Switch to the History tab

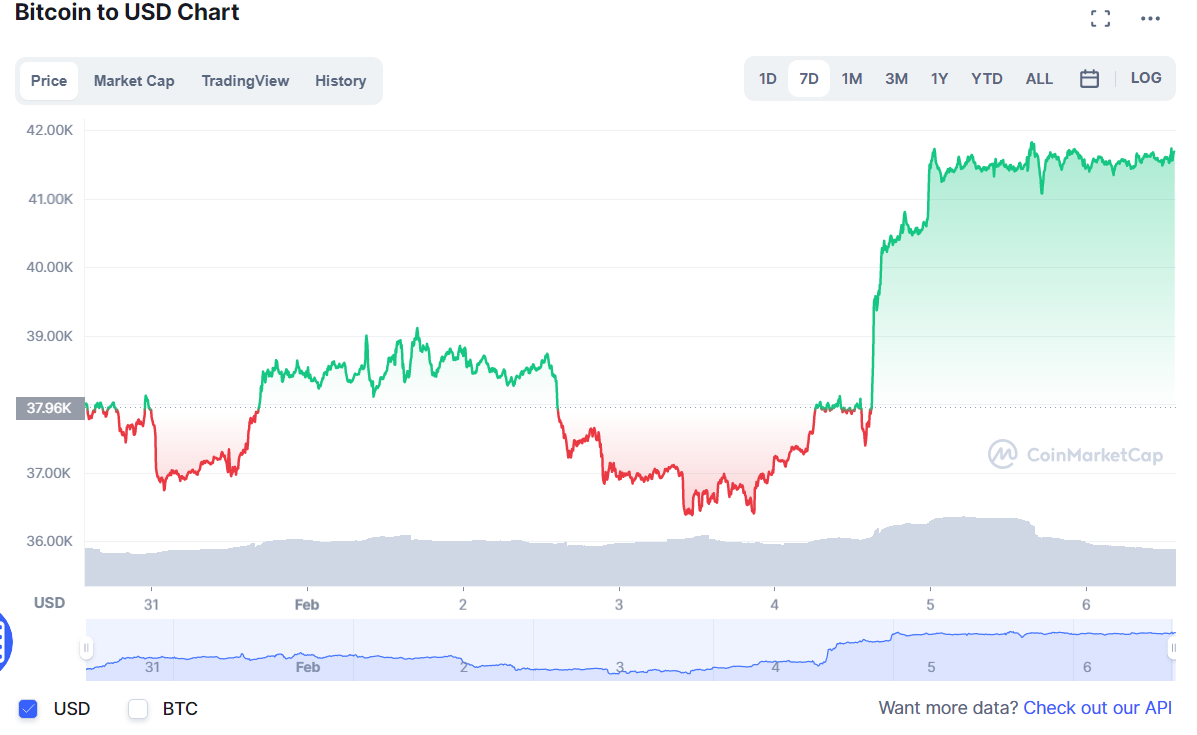340,80
